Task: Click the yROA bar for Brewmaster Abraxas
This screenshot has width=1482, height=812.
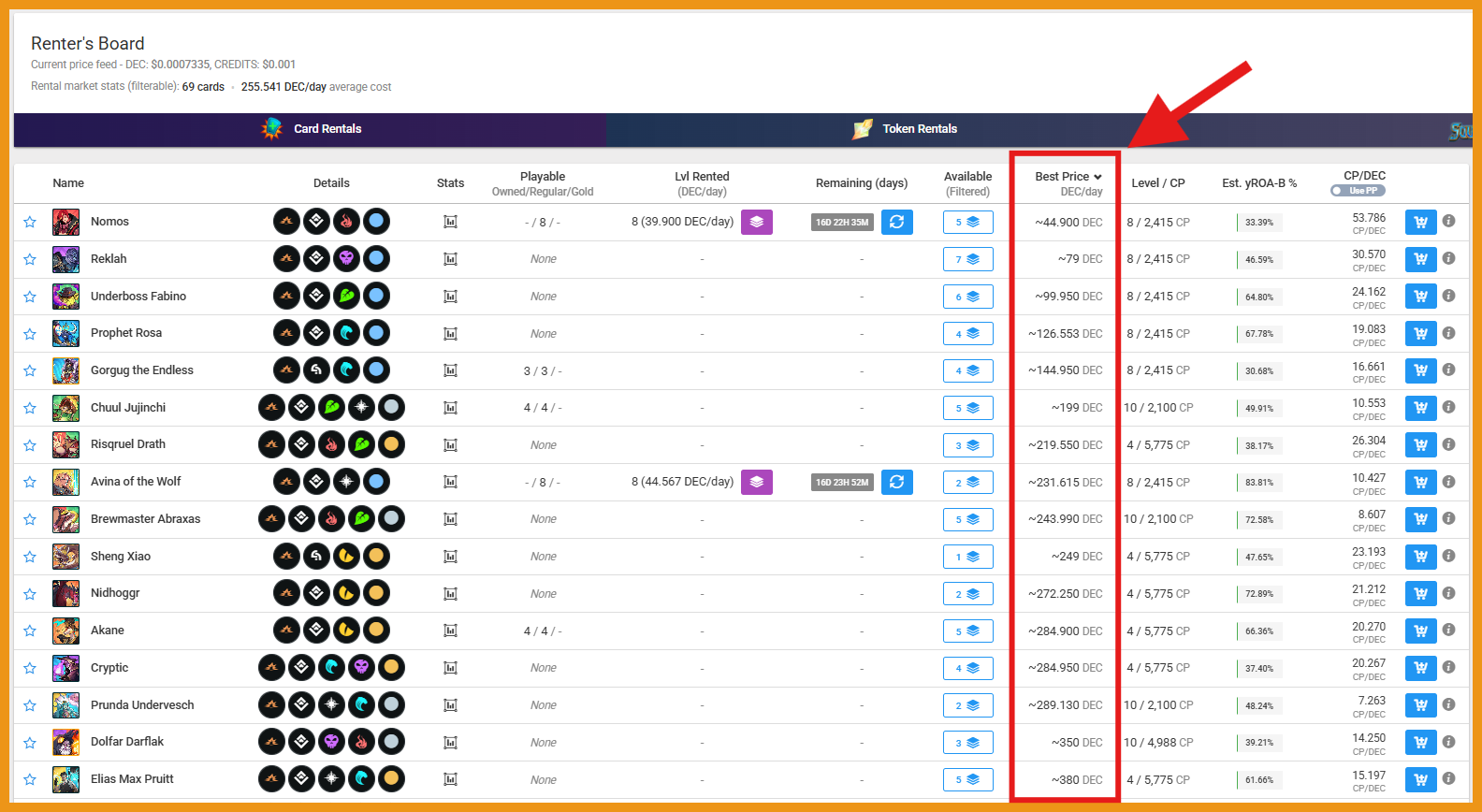Action: [1258, 519]
